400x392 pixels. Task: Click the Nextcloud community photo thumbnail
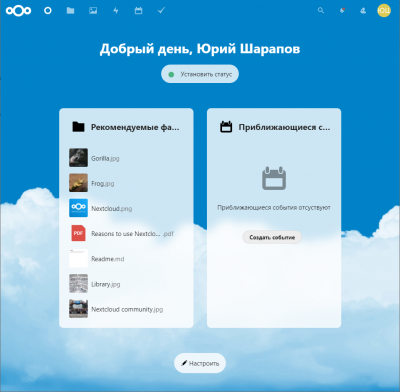pos(78,309)
